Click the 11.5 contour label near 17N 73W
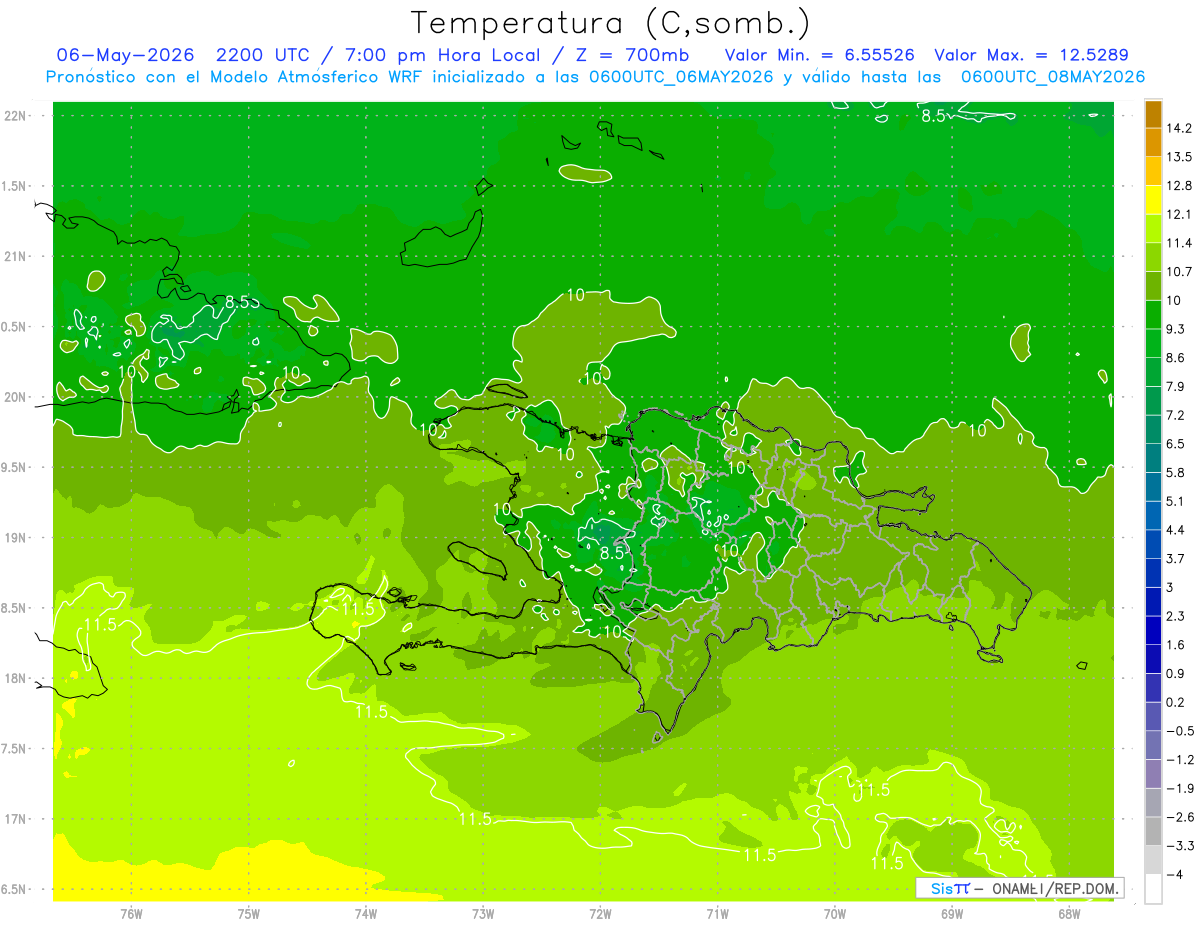 (x=475, y=819)
